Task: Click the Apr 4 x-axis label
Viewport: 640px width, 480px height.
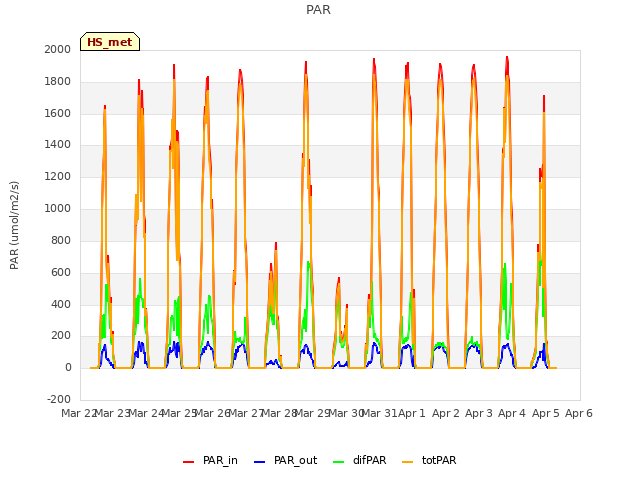Action: click(x=512, y=413)
